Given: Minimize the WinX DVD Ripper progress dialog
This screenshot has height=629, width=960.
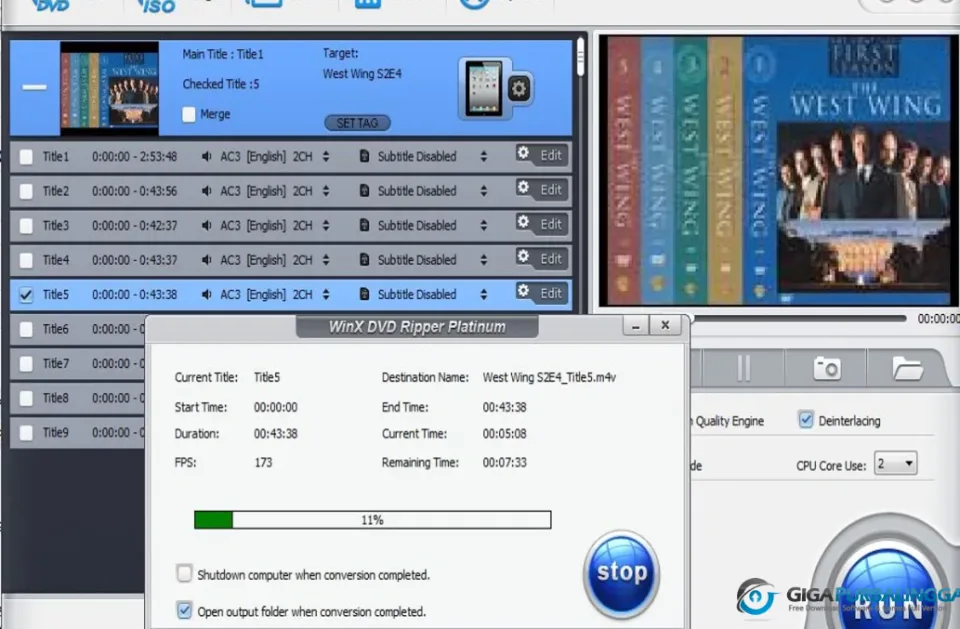Looking at the screenshot, I should (x=636, y=326).
